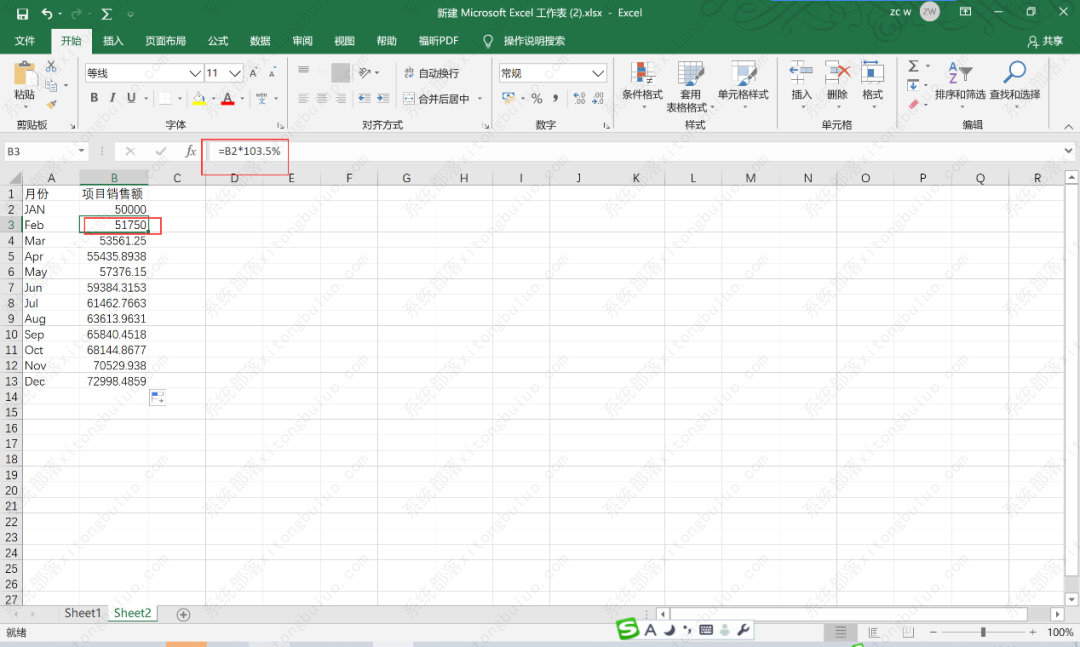Apply underline to cell text
Viewport: 1080px width, 647px height.
coord(130,97)
